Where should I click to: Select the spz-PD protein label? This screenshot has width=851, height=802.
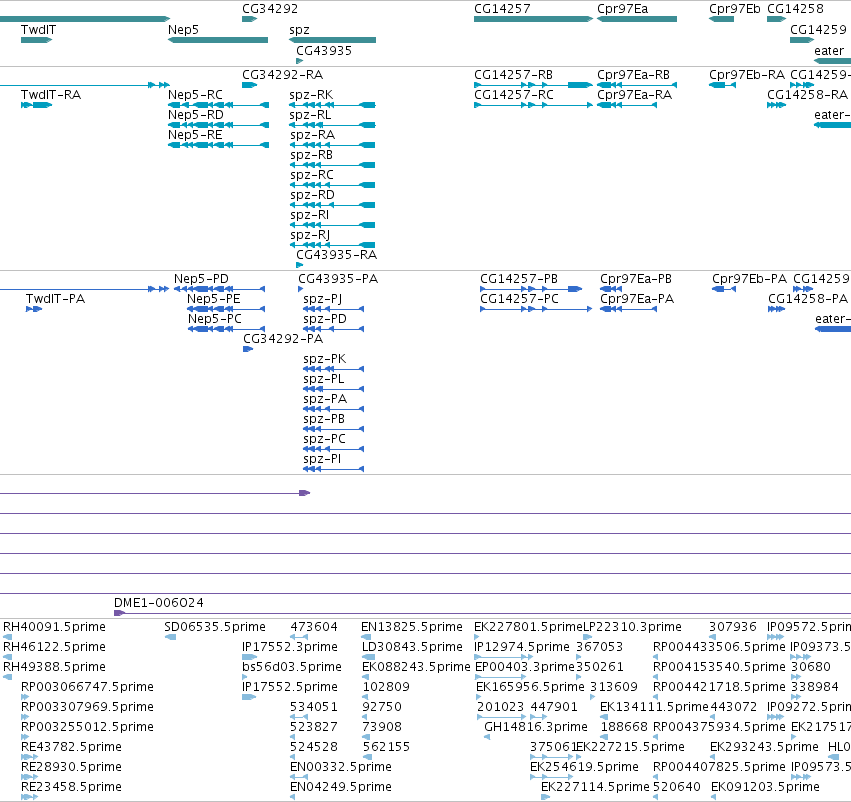325,319
